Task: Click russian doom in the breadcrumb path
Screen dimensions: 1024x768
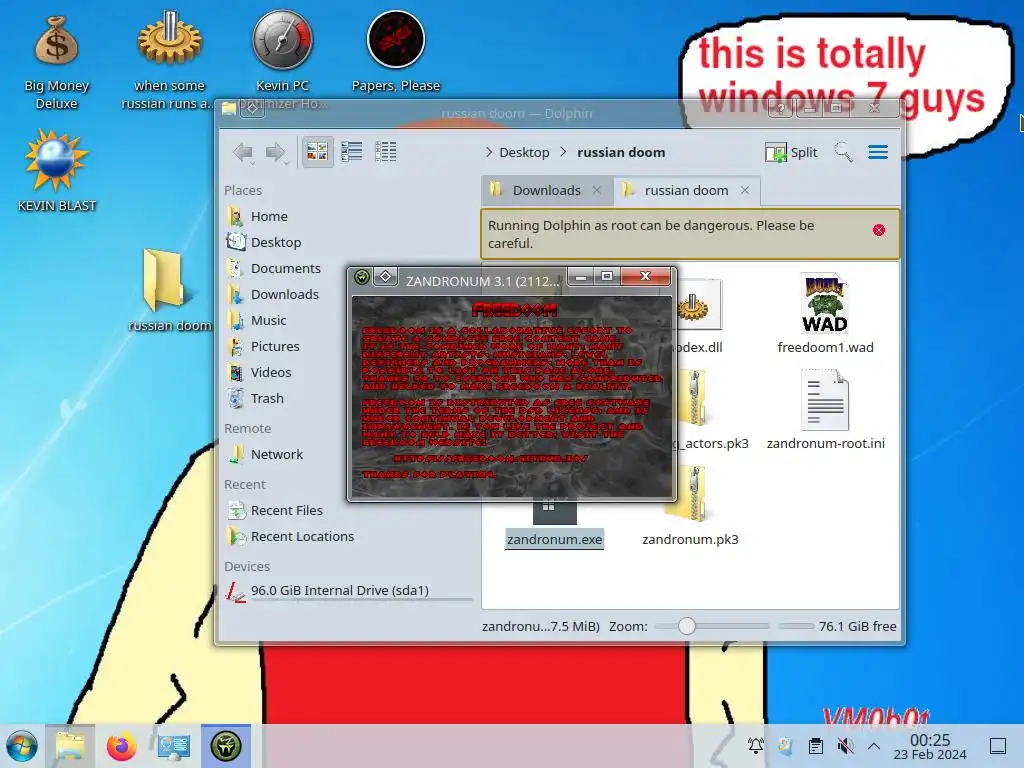Action: point(621,152)
